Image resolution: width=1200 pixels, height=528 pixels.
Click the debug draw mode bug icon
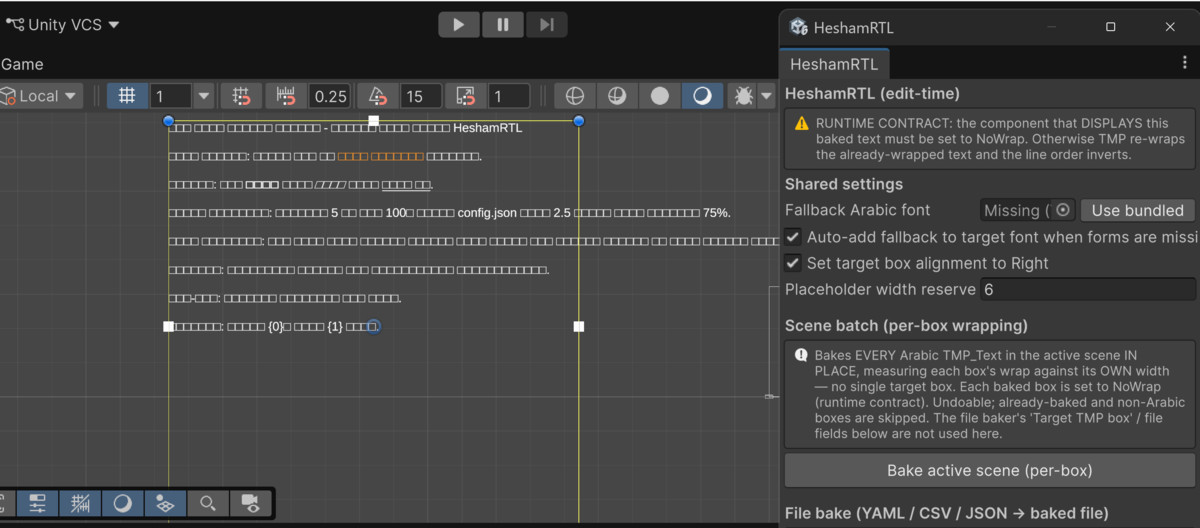[743, 96]
